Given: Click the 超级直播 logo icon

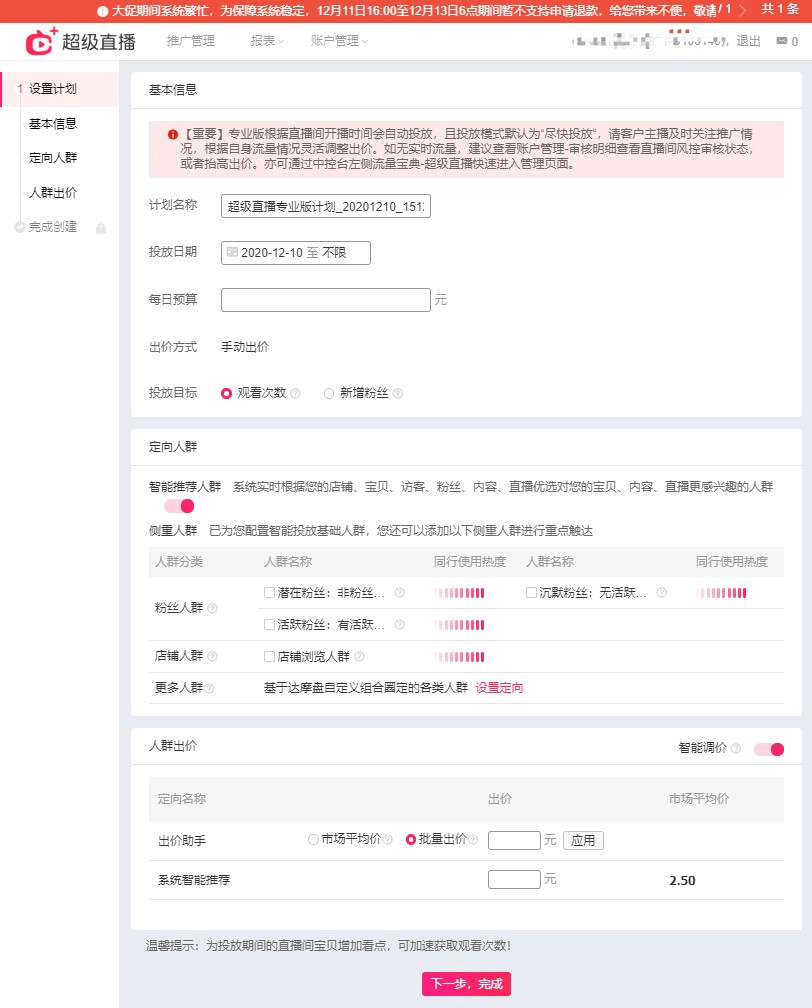Looking at the screenshot, I should pos(41,42).
